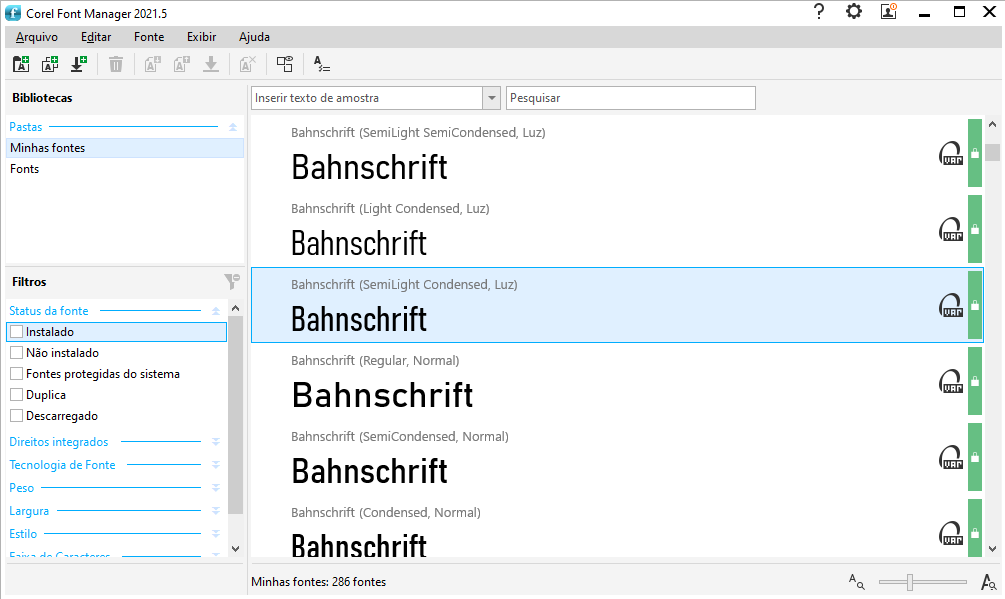Screen dimensions: 1005x599
Task: Click the Pesquisar search field
Action: (631, 98)
